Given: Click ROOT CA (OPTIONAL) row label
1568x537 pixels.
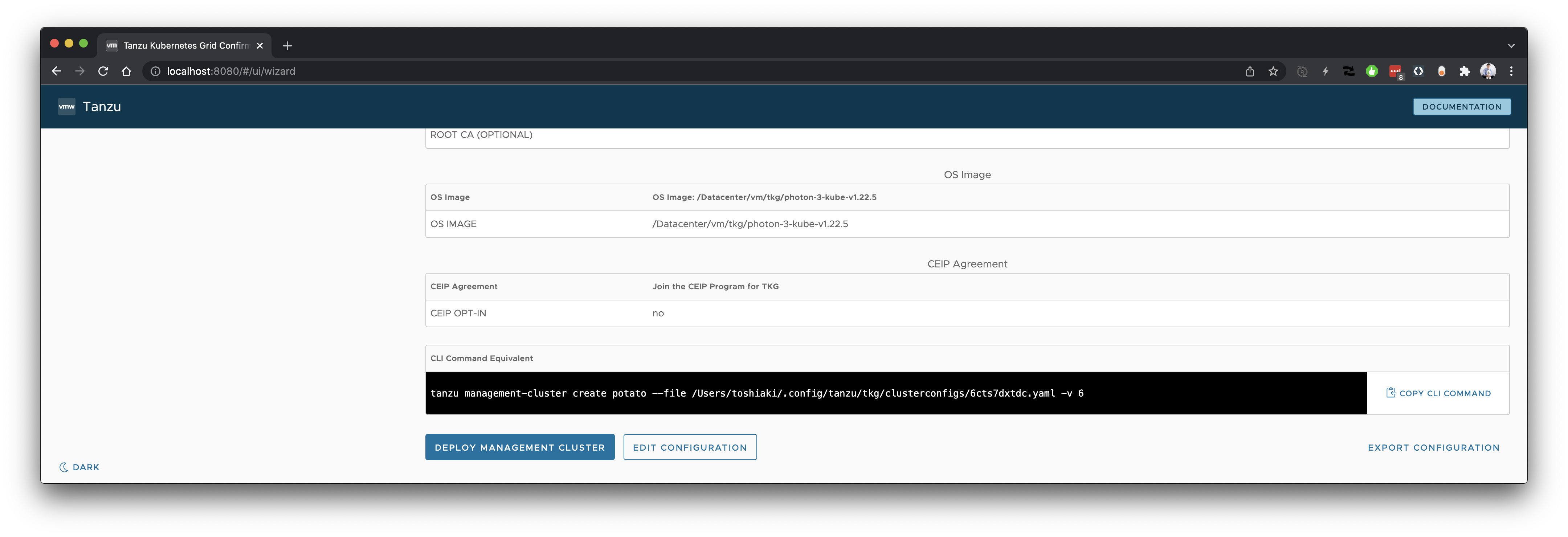Looking at the screenshot, I should point(481,135).
